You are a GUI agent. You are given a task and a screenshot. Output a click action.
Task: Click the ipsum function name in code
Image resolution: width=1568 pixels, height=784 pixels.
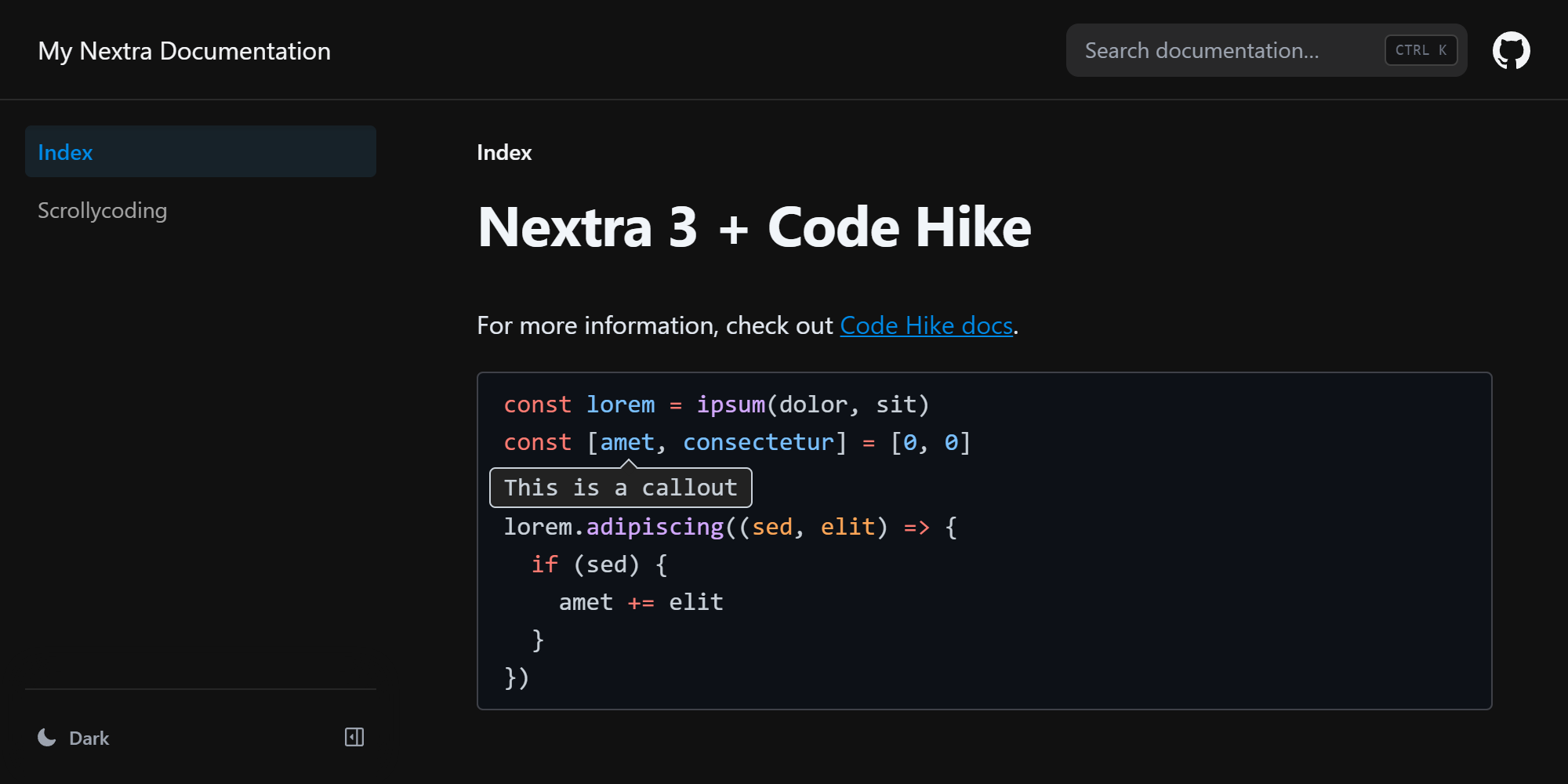730,405
